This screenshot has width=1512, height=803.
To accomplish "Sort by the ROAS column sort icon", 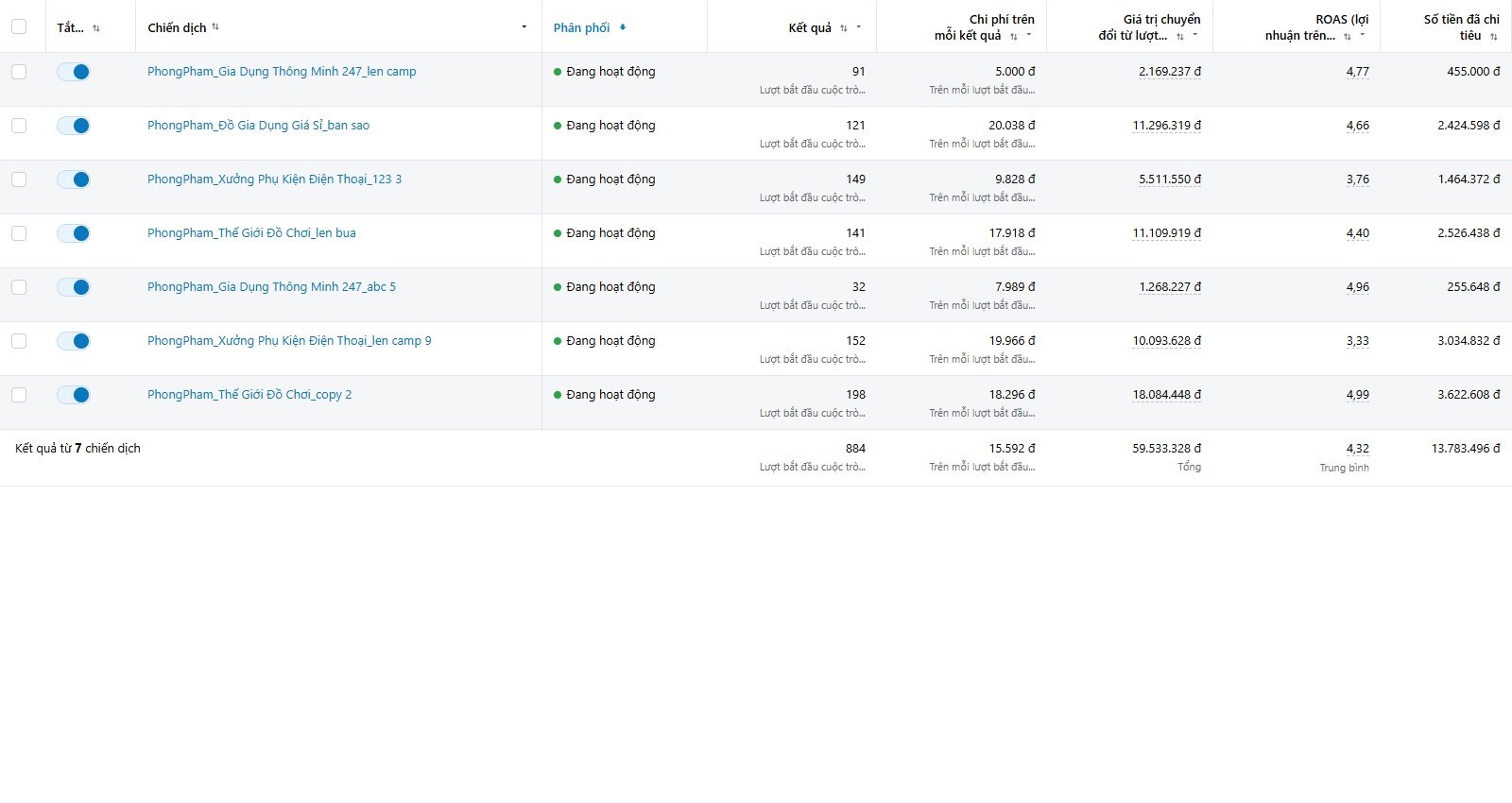I will [1348, 36].
